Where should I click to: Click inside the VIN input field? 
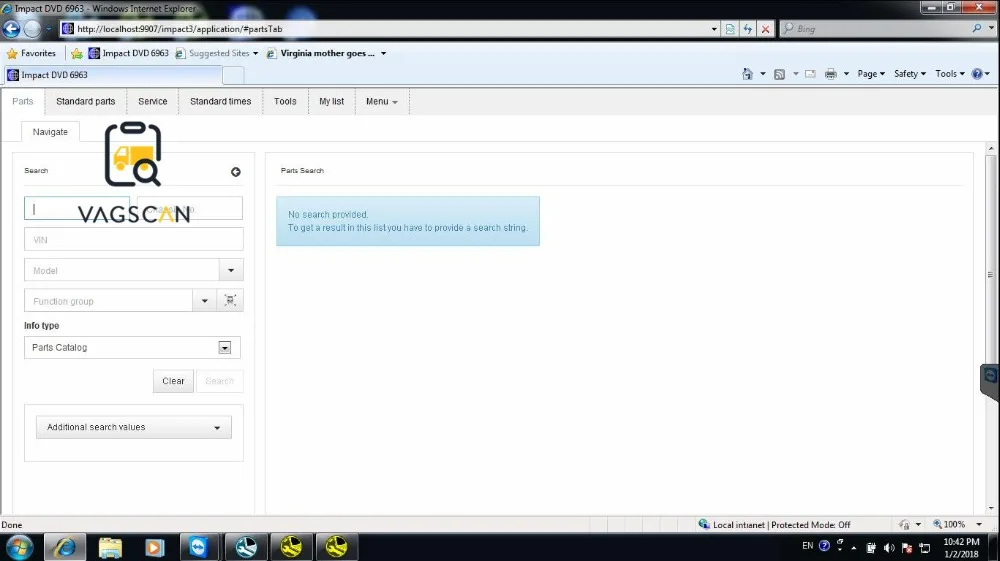[134, 240]
